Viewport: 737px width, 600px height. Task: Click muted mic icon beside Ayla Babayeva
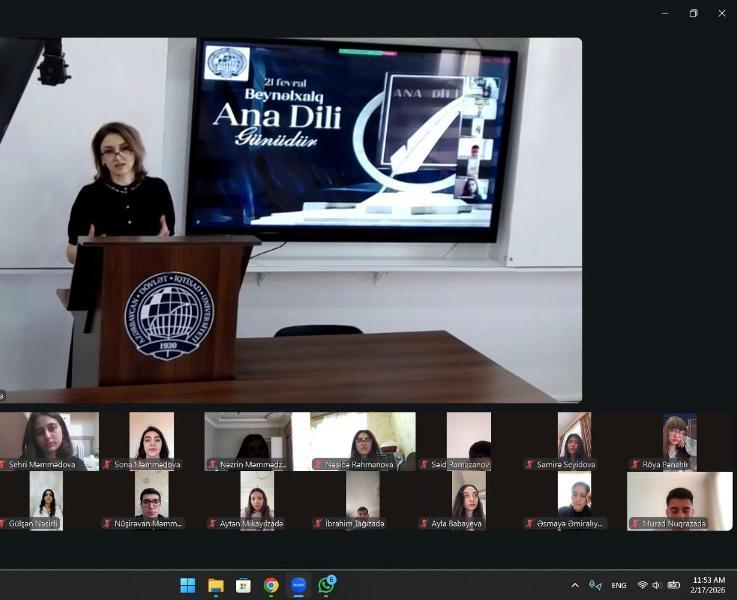(424, 523)
